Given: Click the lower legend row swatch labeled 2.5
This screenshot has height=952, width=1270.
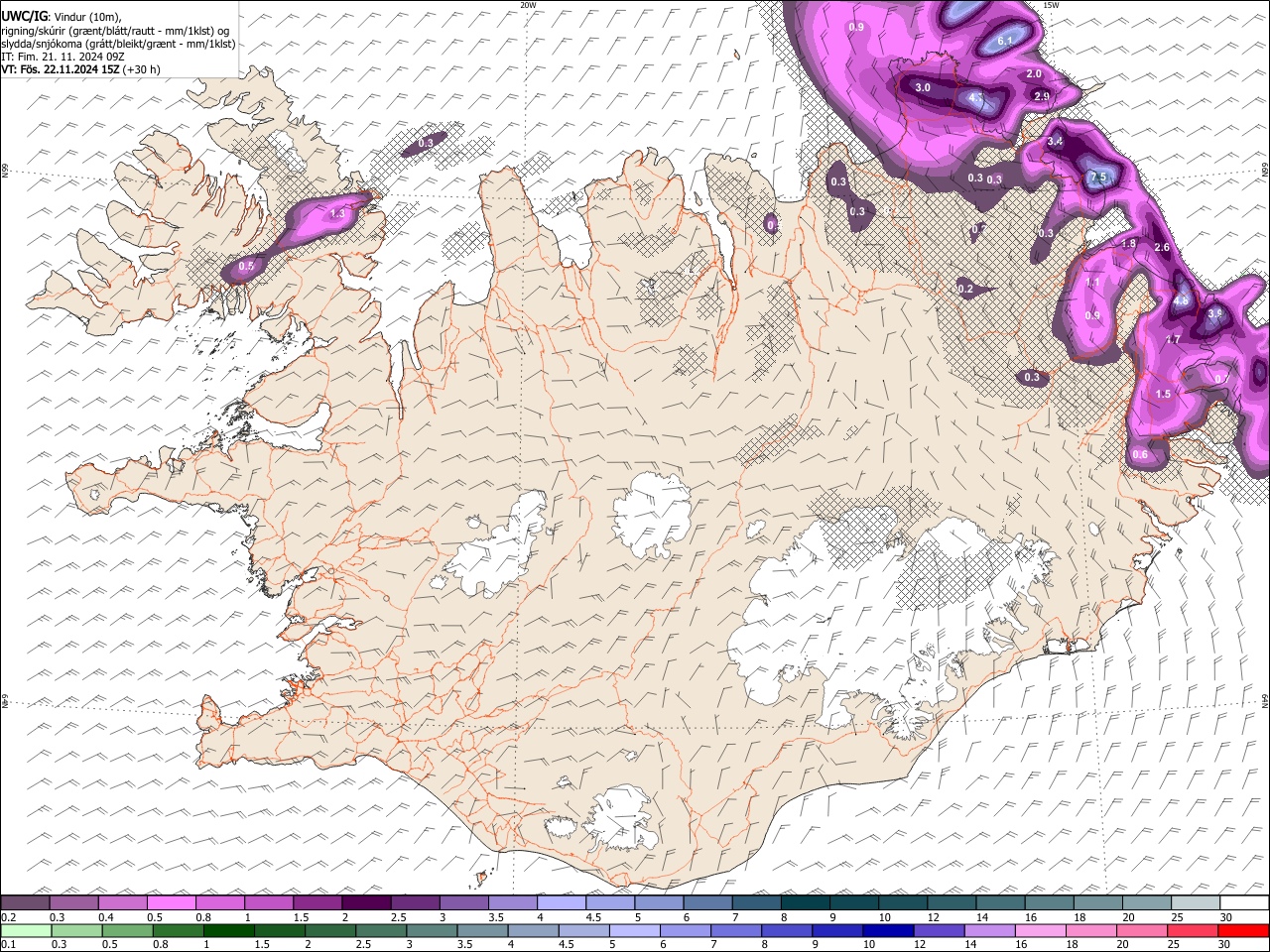Looking at the screenshot, I should [x=381, y=931].
